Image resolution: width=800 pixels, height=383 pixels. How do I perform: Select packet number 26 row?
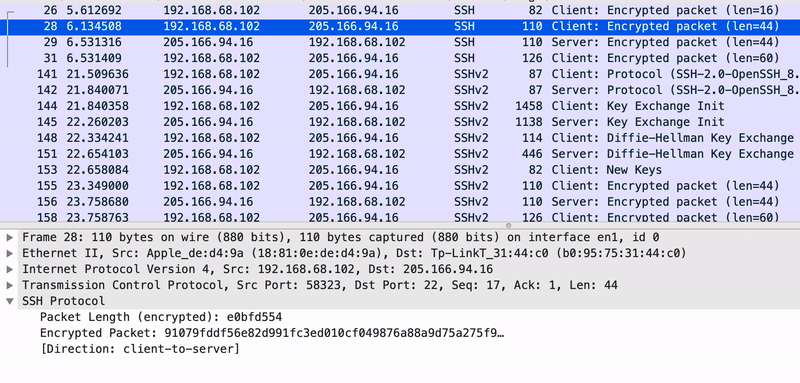tap(400, 10)
